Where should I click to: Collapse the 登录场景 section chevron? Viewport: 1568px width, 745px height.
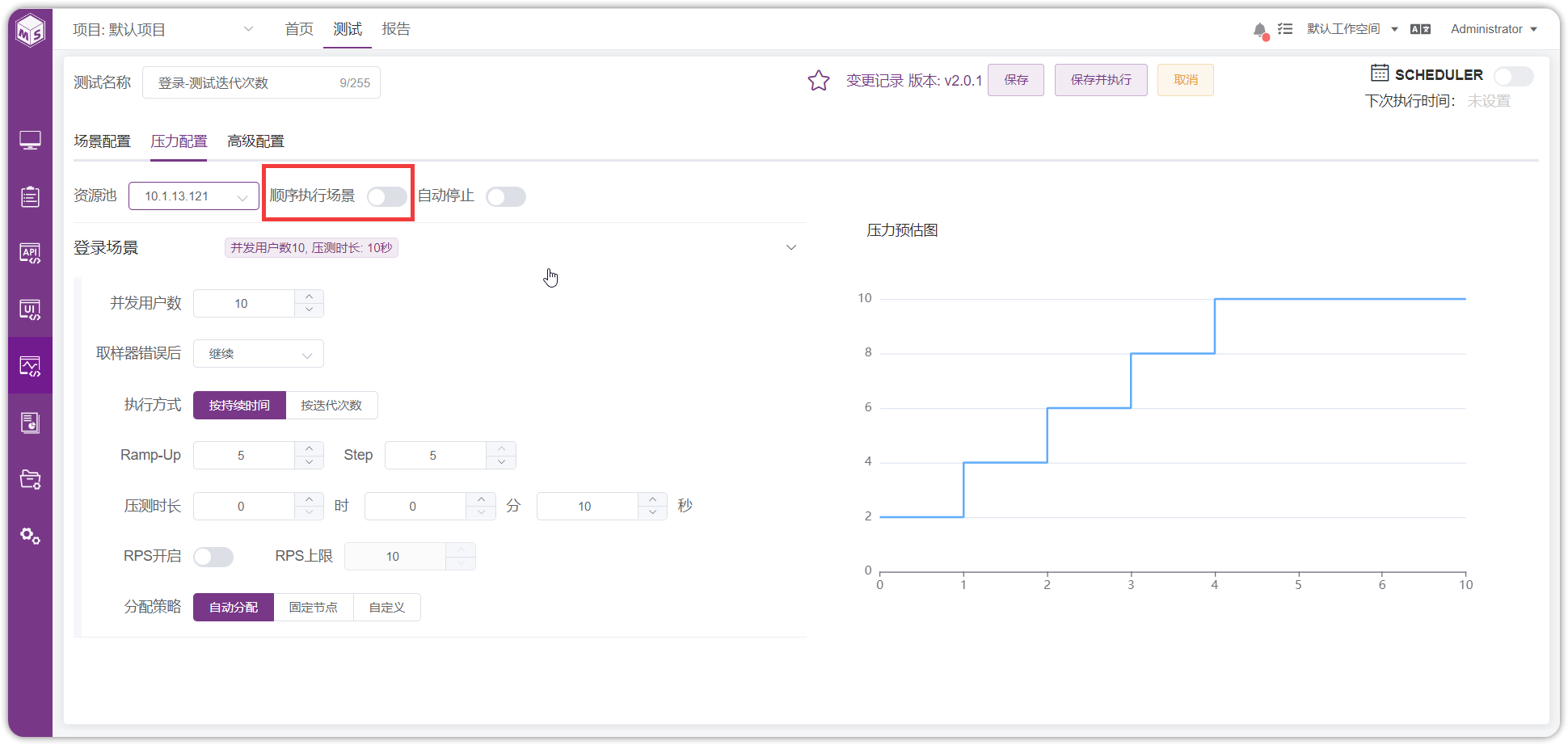coord(791,247)
